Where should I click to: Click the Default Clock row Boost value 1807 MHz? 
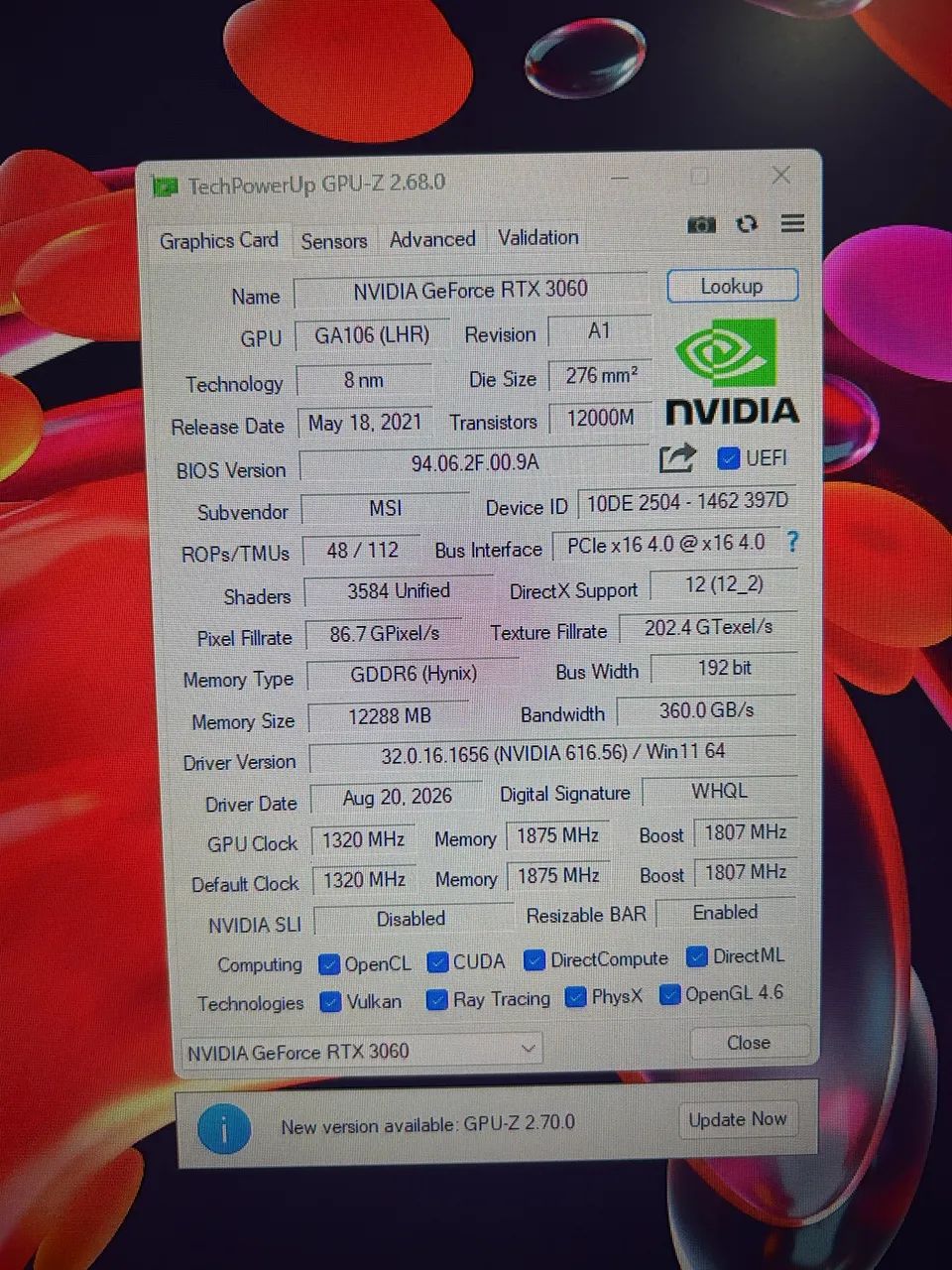(746, 872)
